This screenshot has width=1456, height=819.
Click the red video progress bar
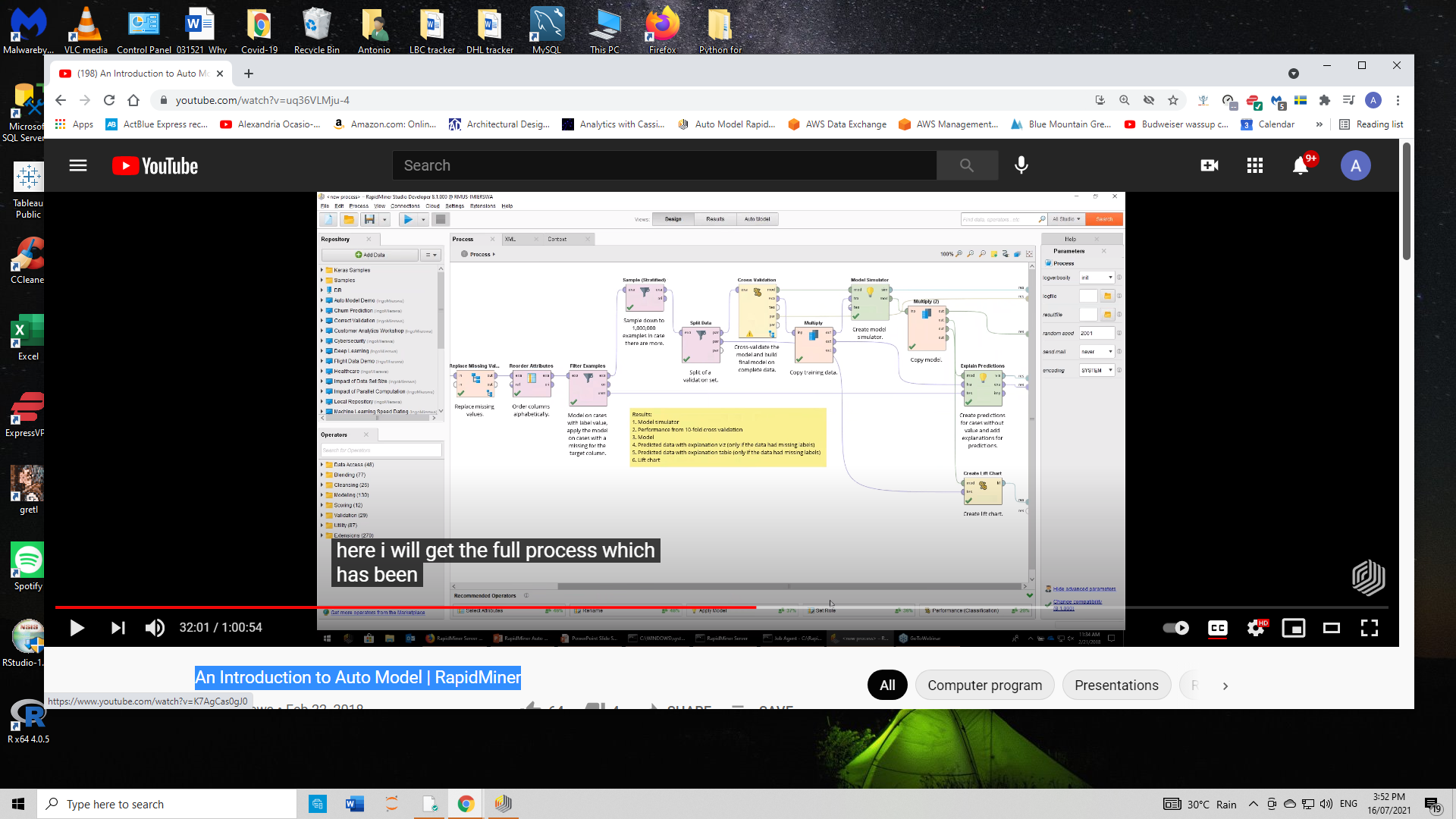pos(405,607)
